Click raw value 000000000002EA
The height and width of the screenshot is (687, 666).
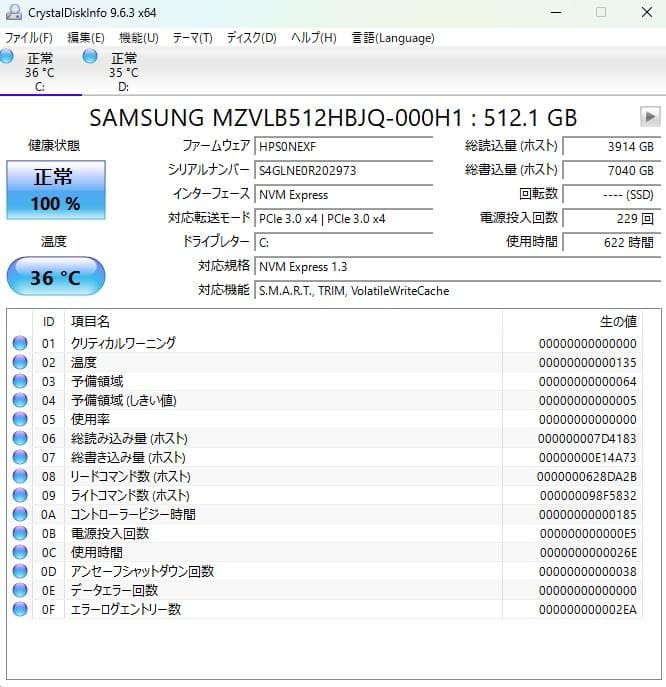pos(588,610)
